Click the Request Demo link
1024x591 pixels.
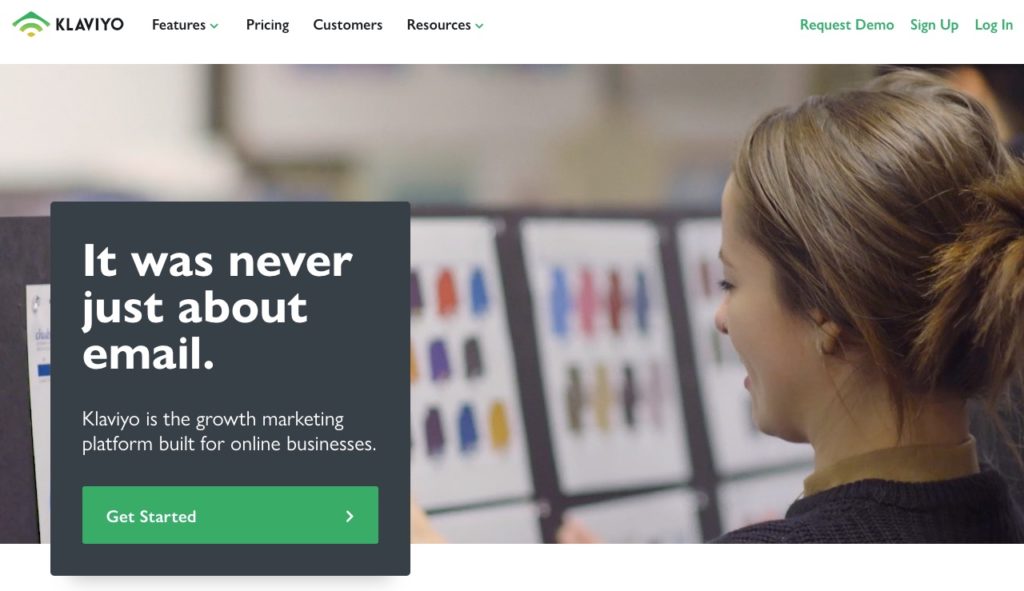coord(846,25)
